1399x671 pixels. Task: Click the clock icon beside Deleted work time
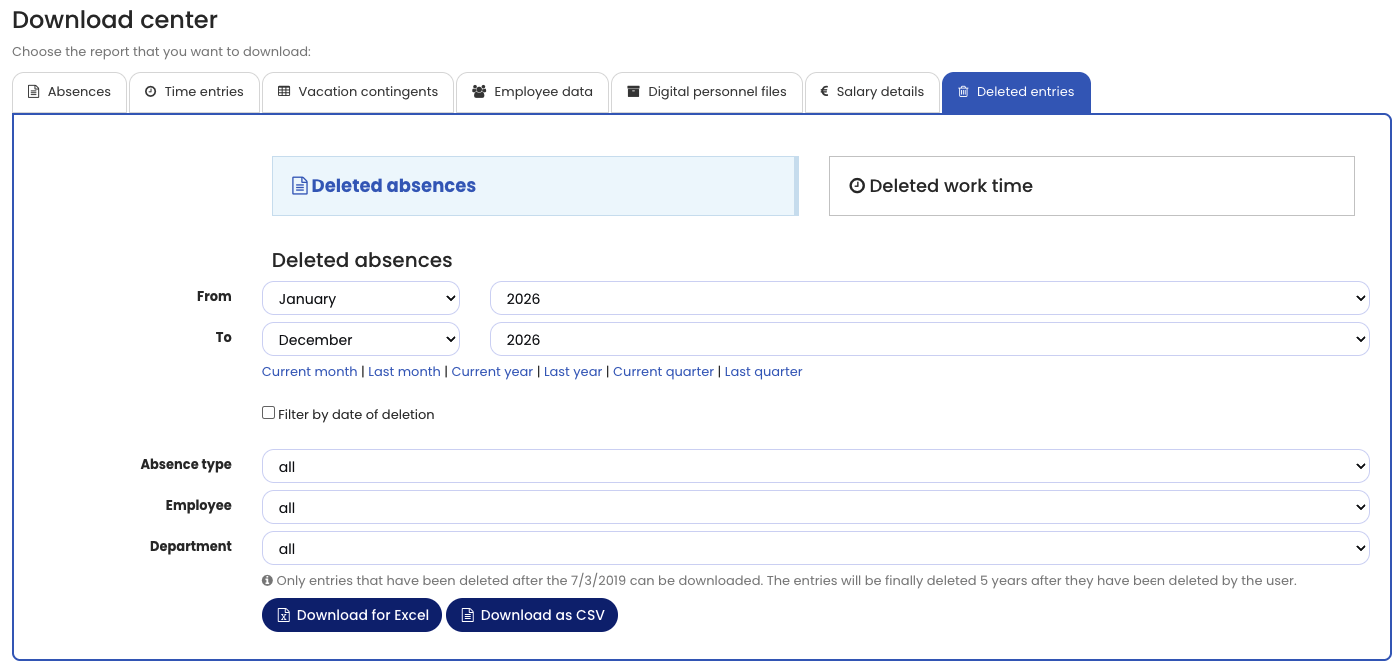[856, 186]
